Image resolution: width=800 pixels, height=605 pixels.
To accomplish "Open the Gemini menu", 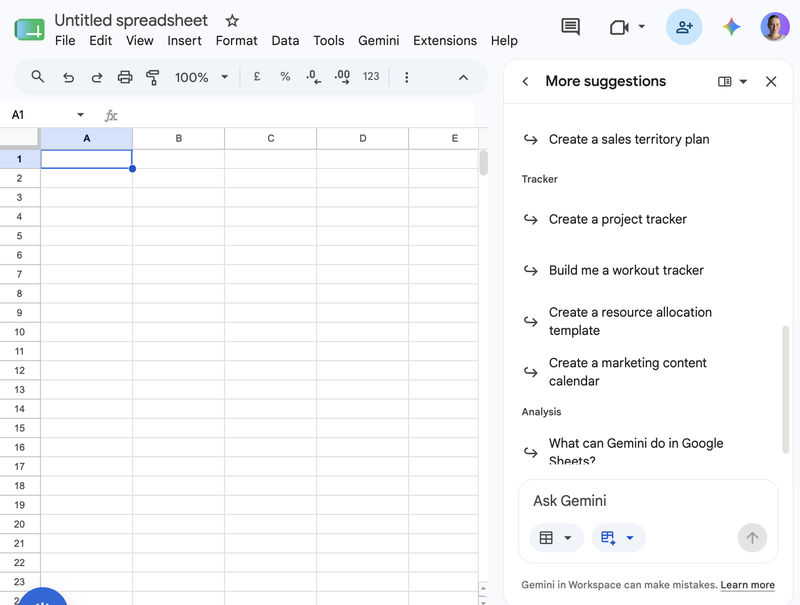I will 379,40.
